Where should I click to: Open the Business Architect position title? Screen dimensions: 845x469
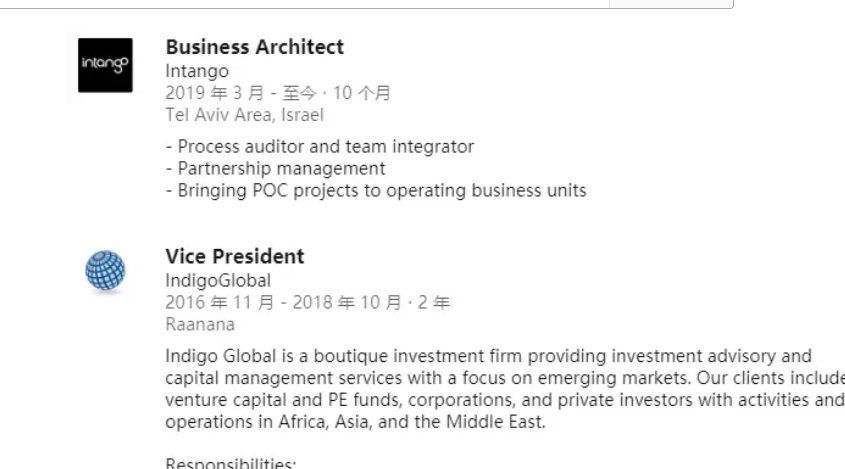(254, 47)
